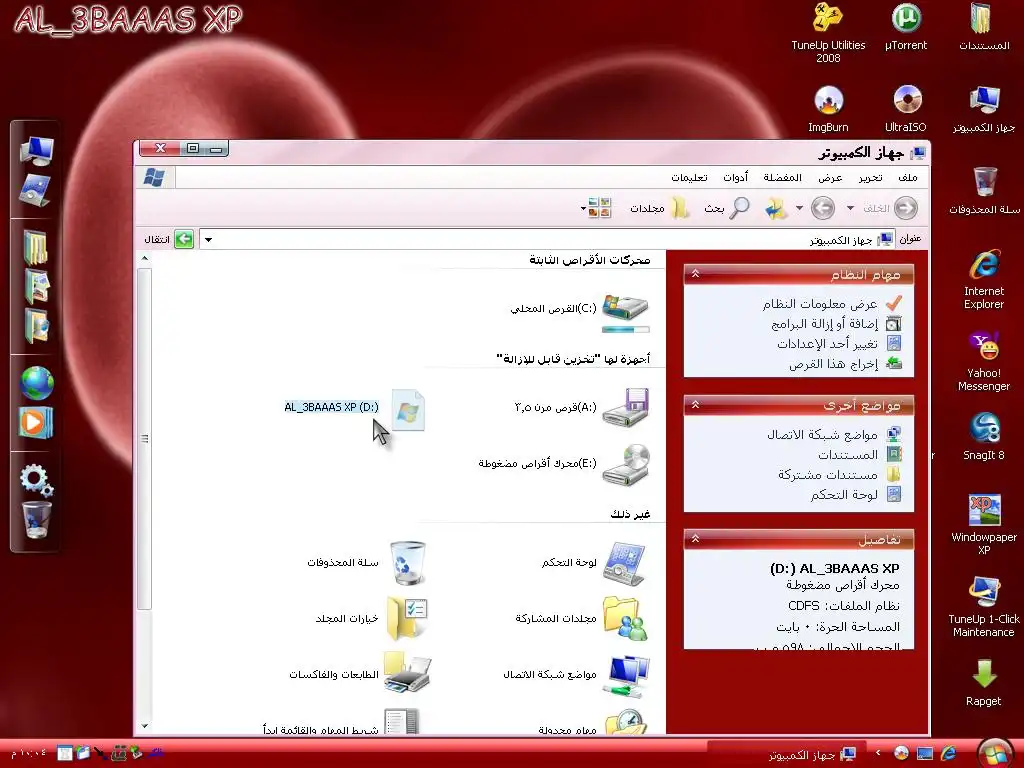Open the back button history dropdown arrow

click(x=850, y=208)
